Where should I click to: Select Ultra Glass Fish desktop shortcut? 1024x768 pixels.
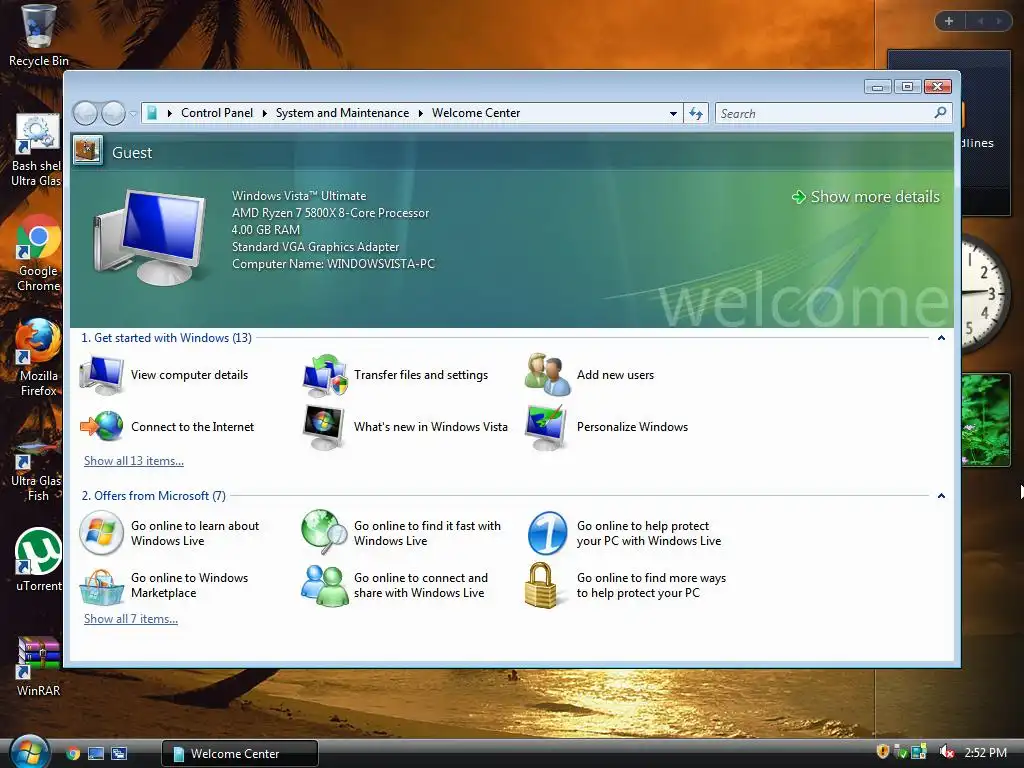[x=37, y=470]
